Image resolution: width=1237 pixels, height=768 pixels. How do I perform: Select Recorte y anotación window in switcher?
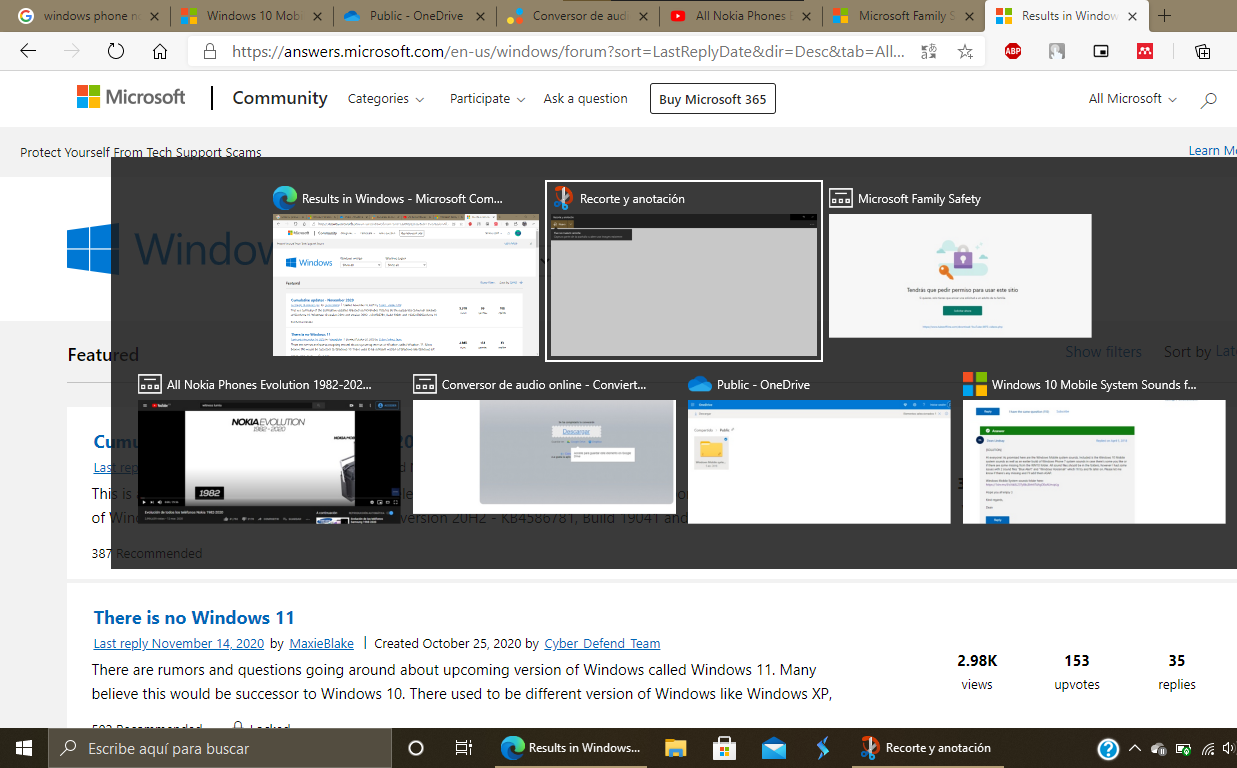[x=684, y=270]
